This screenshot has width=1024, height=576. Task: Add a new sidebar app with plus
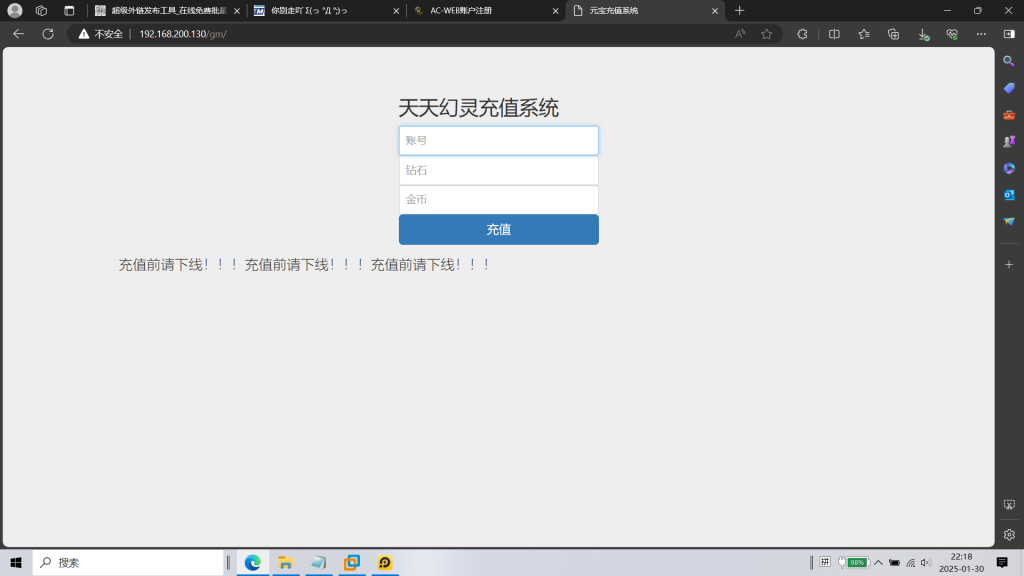tap(1009, 264)
